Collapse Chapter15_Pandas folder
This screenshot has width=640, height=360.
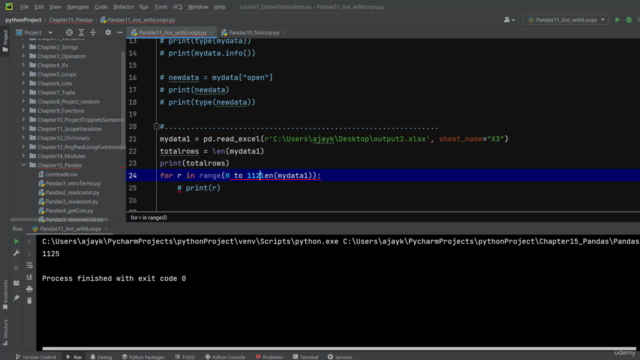click(23, 165)
